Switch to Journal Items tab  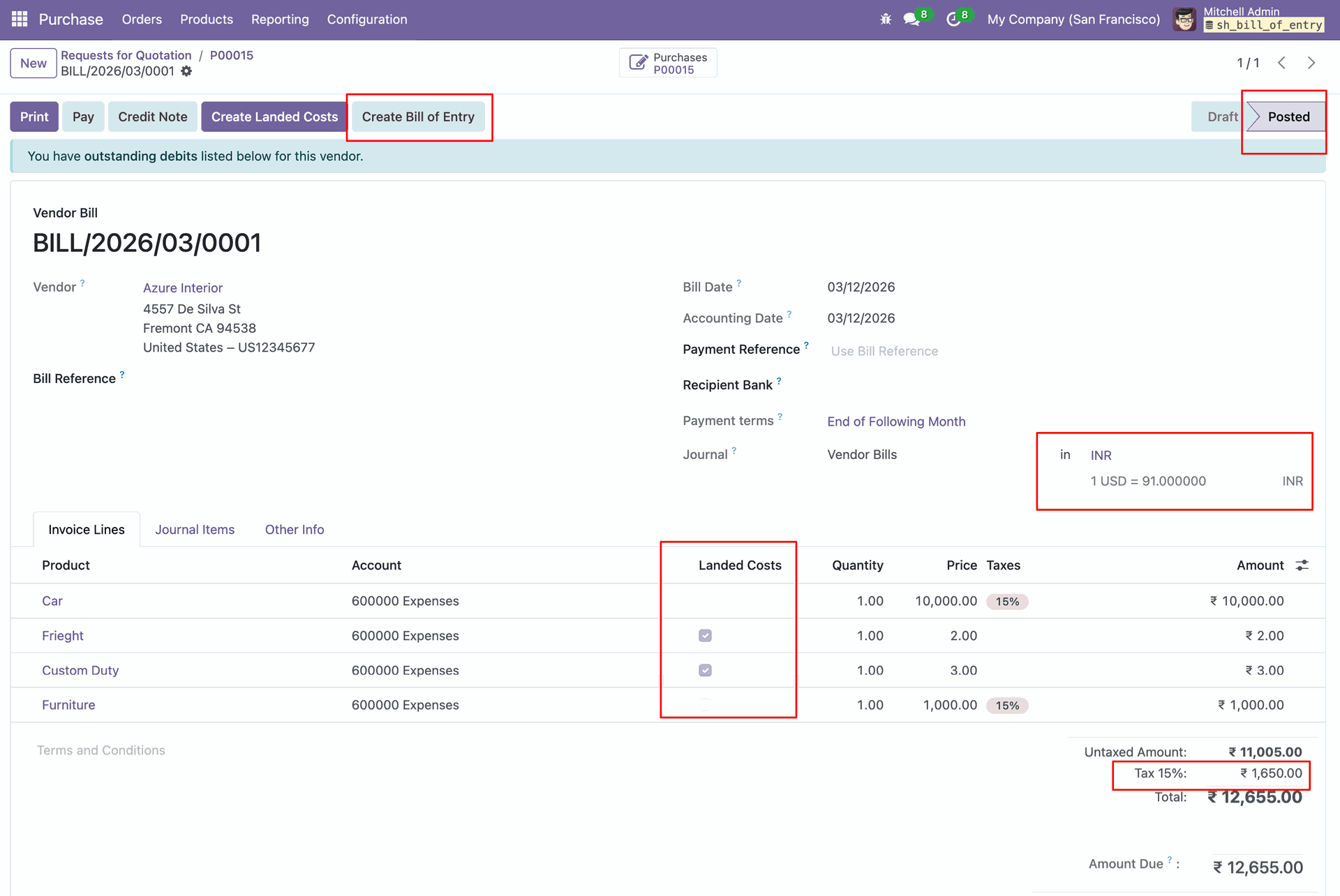(x=195, y=530)
